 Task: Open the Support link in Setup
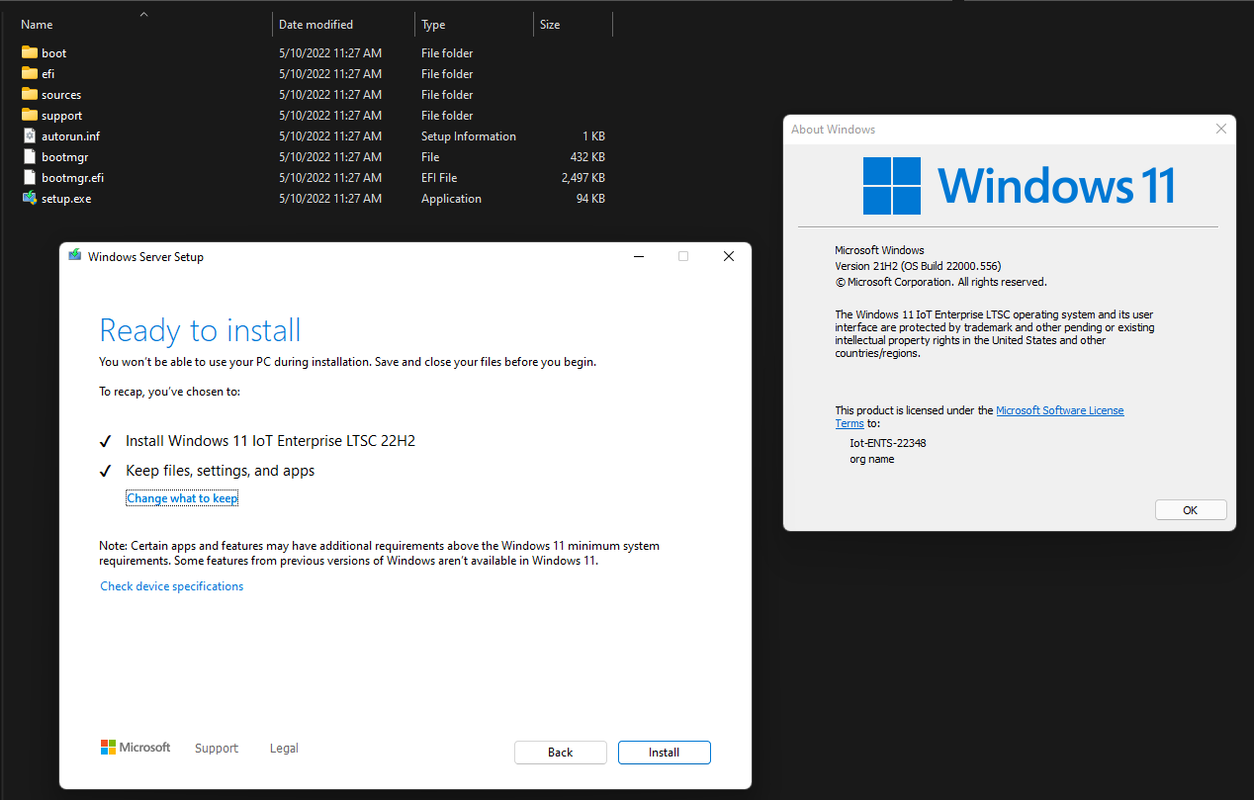[216, 748]
